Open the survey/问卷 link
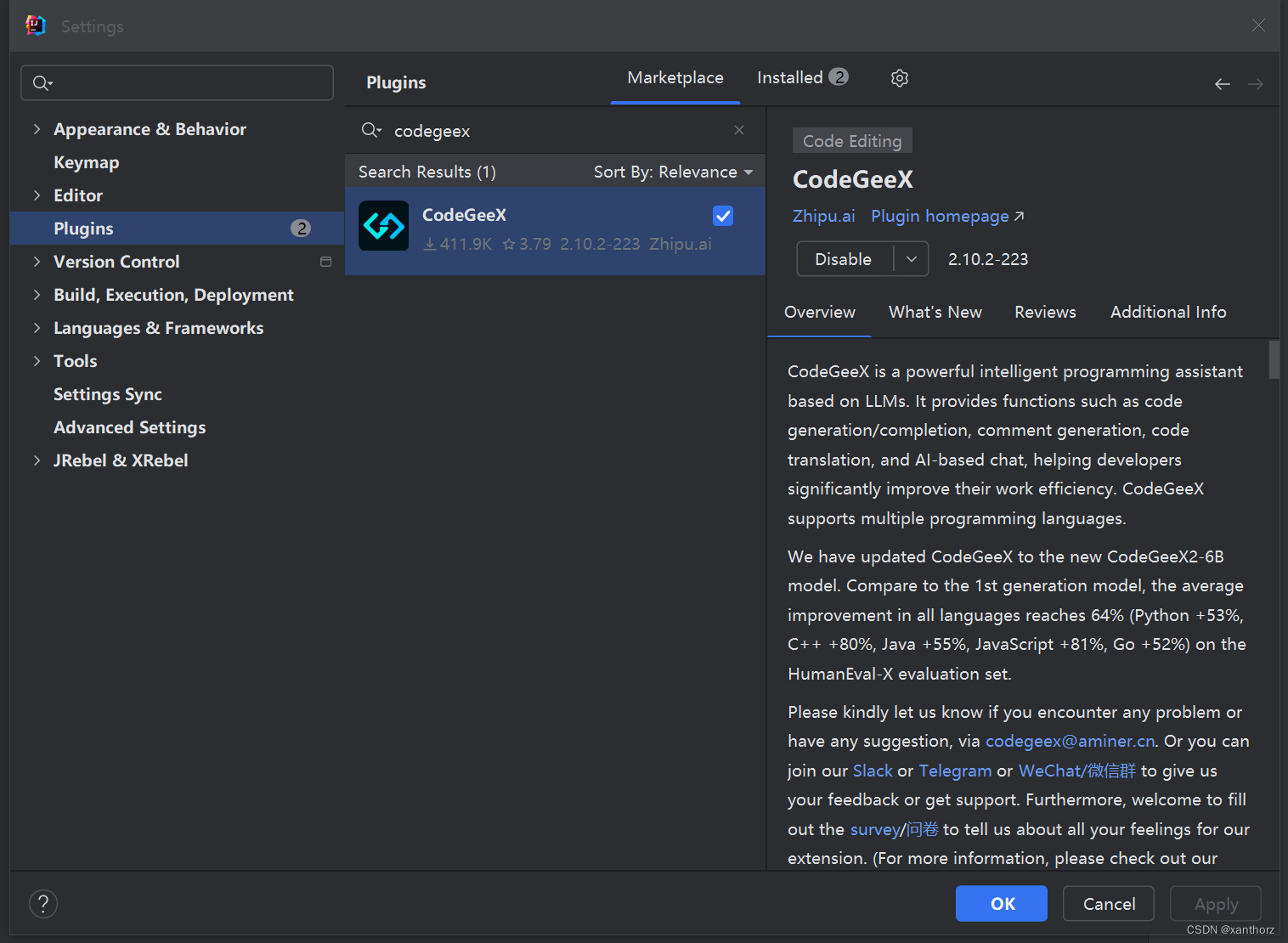 point(894,829)
